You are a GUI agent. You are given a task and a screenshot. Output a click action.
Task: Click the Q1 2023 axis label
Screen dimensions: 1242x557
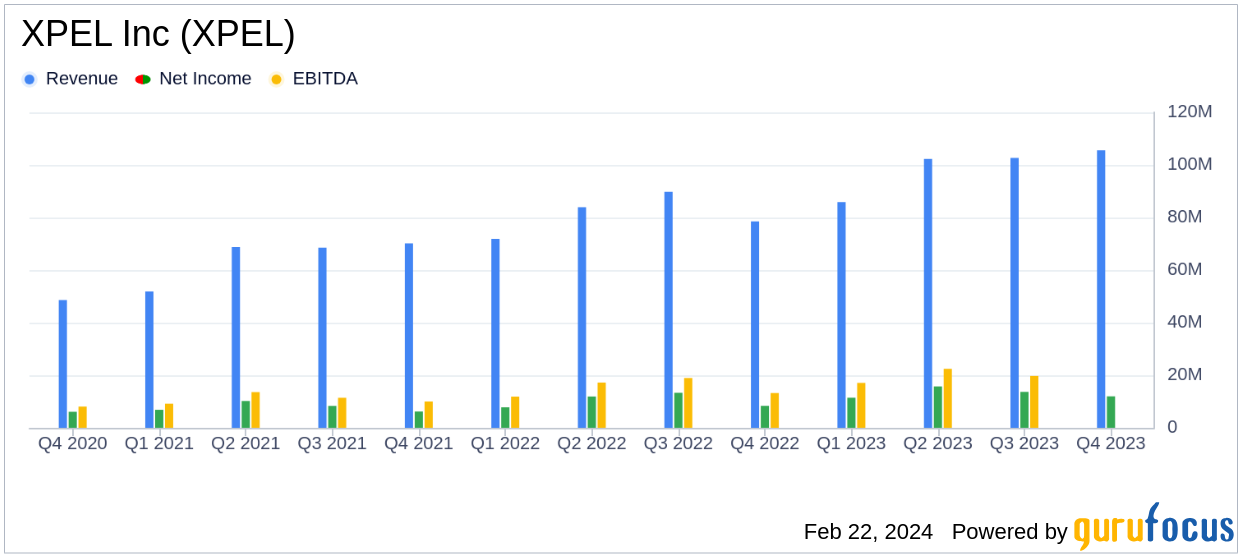point(851,444)
